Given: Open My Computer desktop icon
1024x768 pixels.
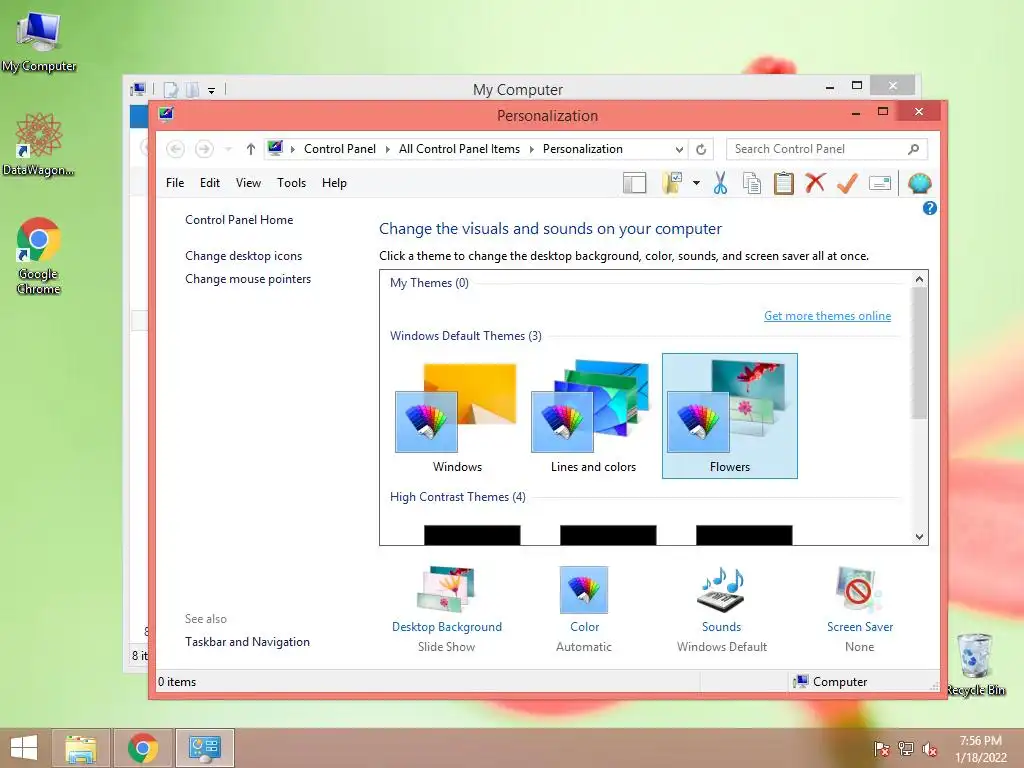Looking at the screenshot, I should pos(39,40).
